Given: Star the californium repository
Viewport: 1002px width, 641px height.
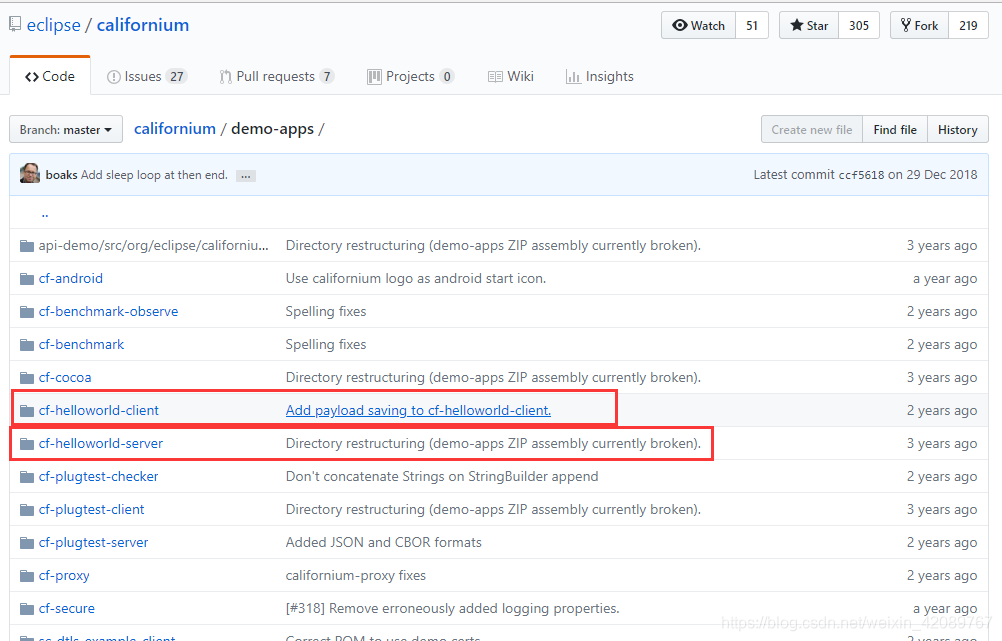Looking at the screenshot, I should 809,26.
